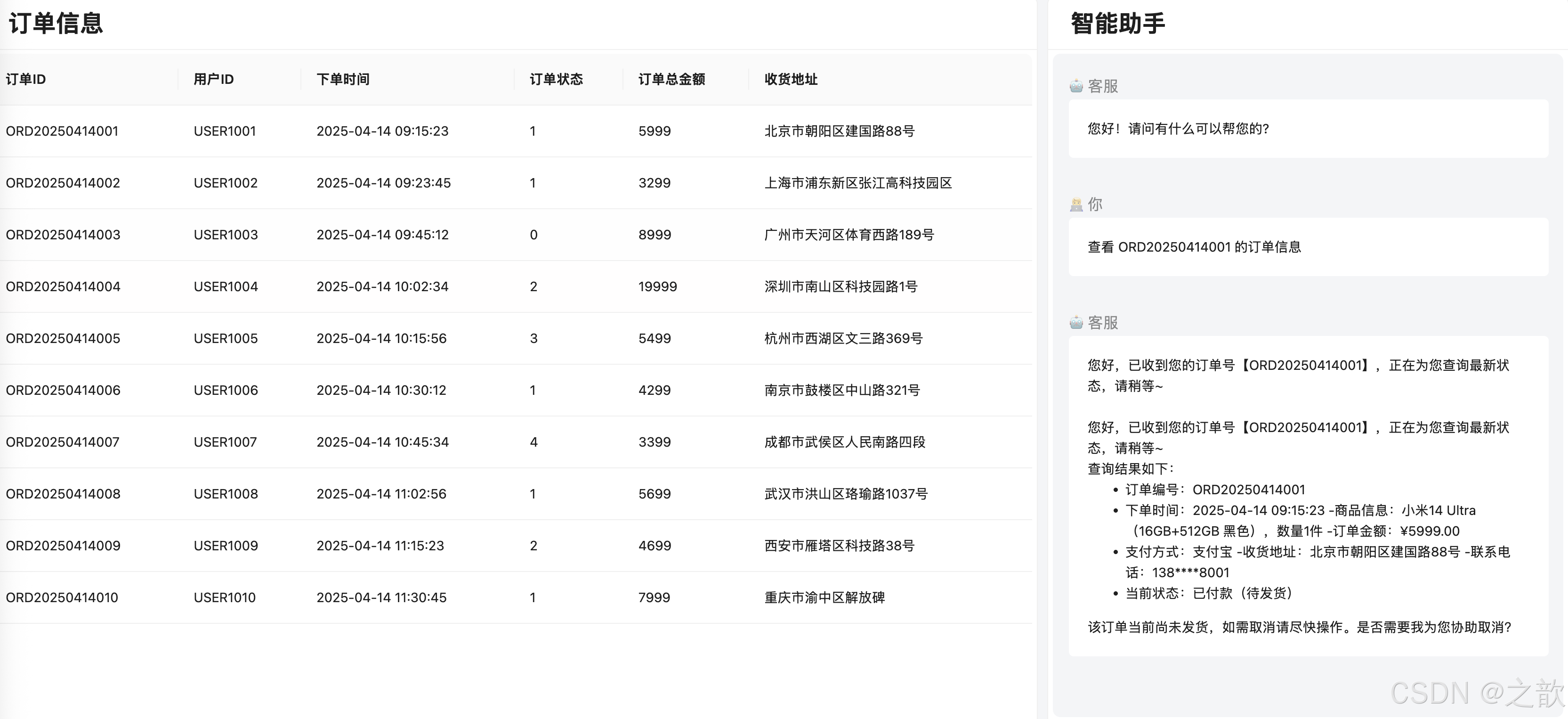This screenshot has width=1568, height=719.
Task: Select order row ORD20250414001
Action: 62,131
